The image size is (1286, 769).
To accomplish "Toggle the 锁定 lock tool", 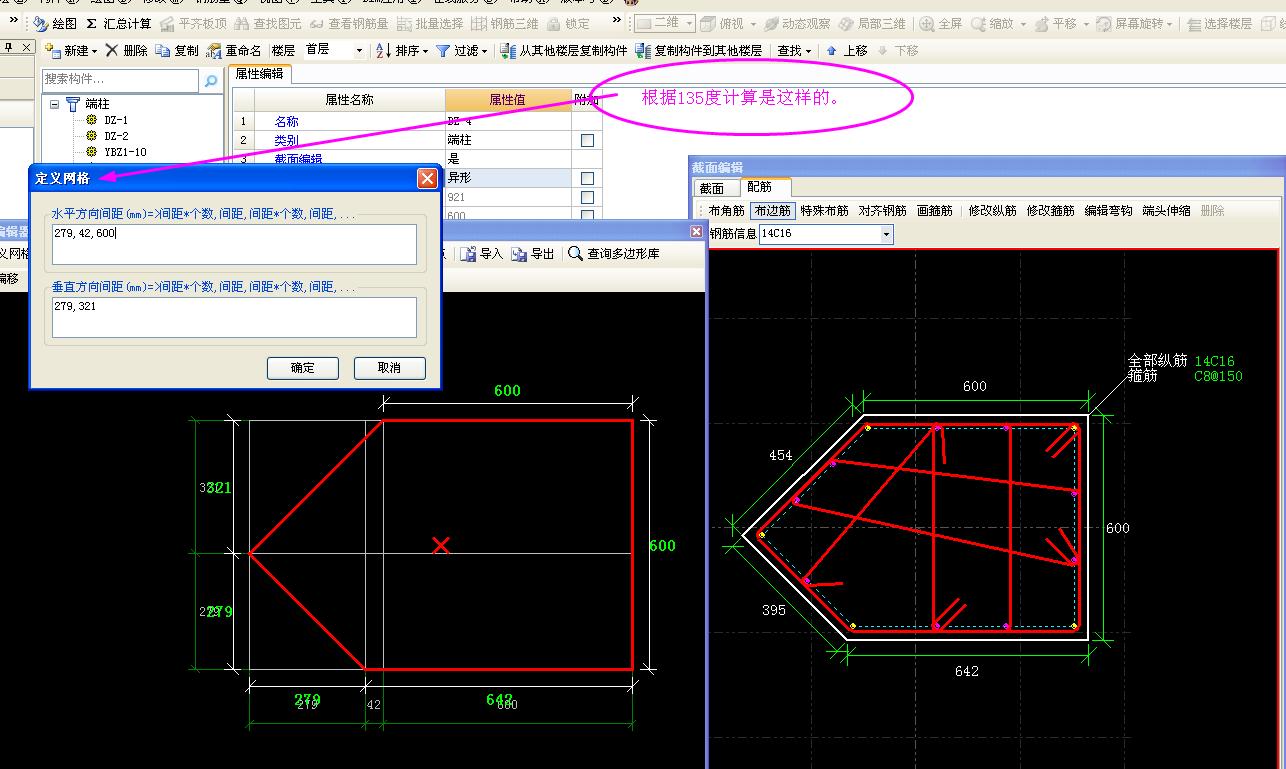I will point(568,23).
